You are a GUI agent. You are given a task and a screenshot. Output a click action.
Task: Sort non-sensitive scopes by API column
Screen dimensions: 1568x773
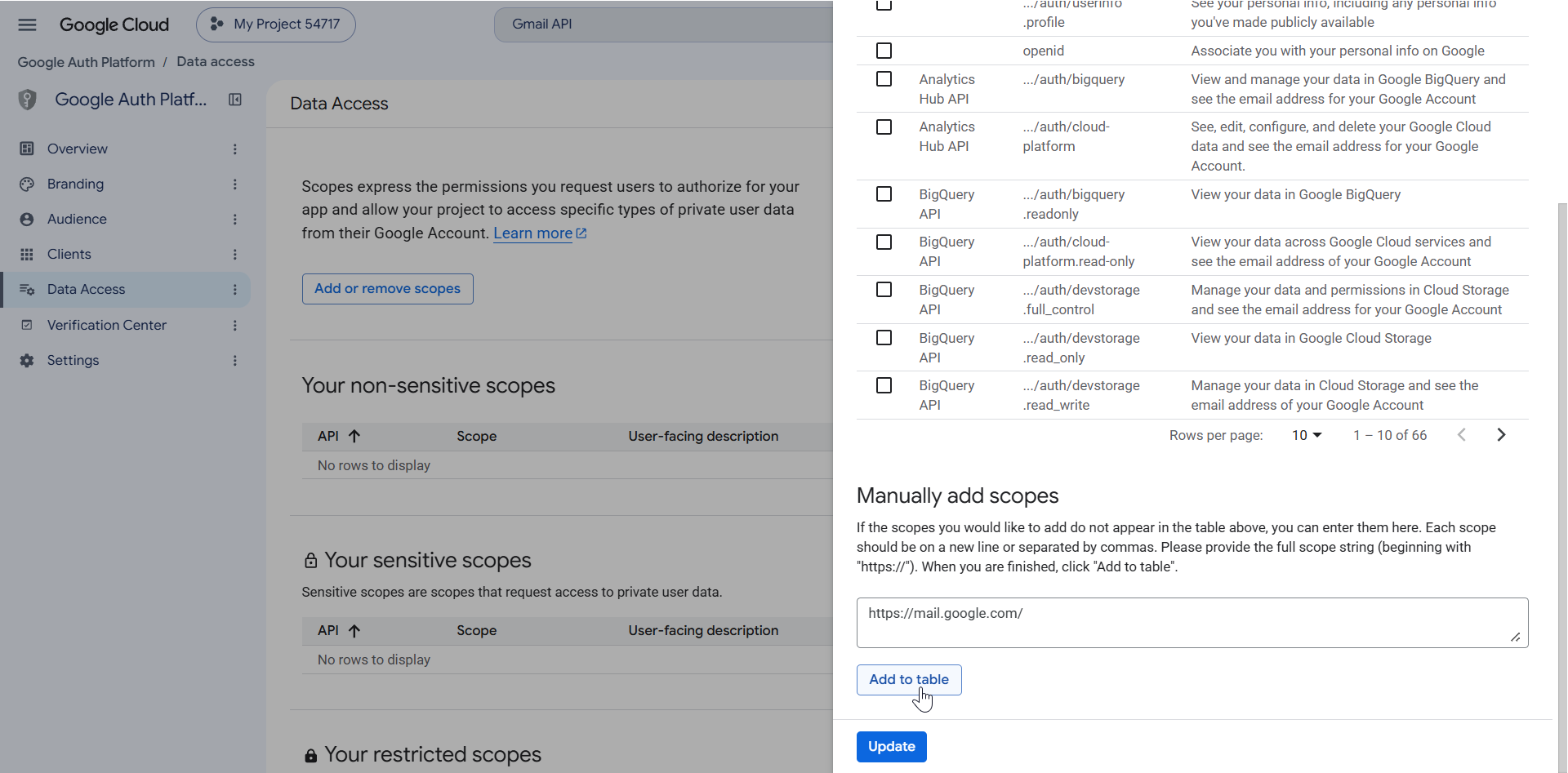(339, 436)
